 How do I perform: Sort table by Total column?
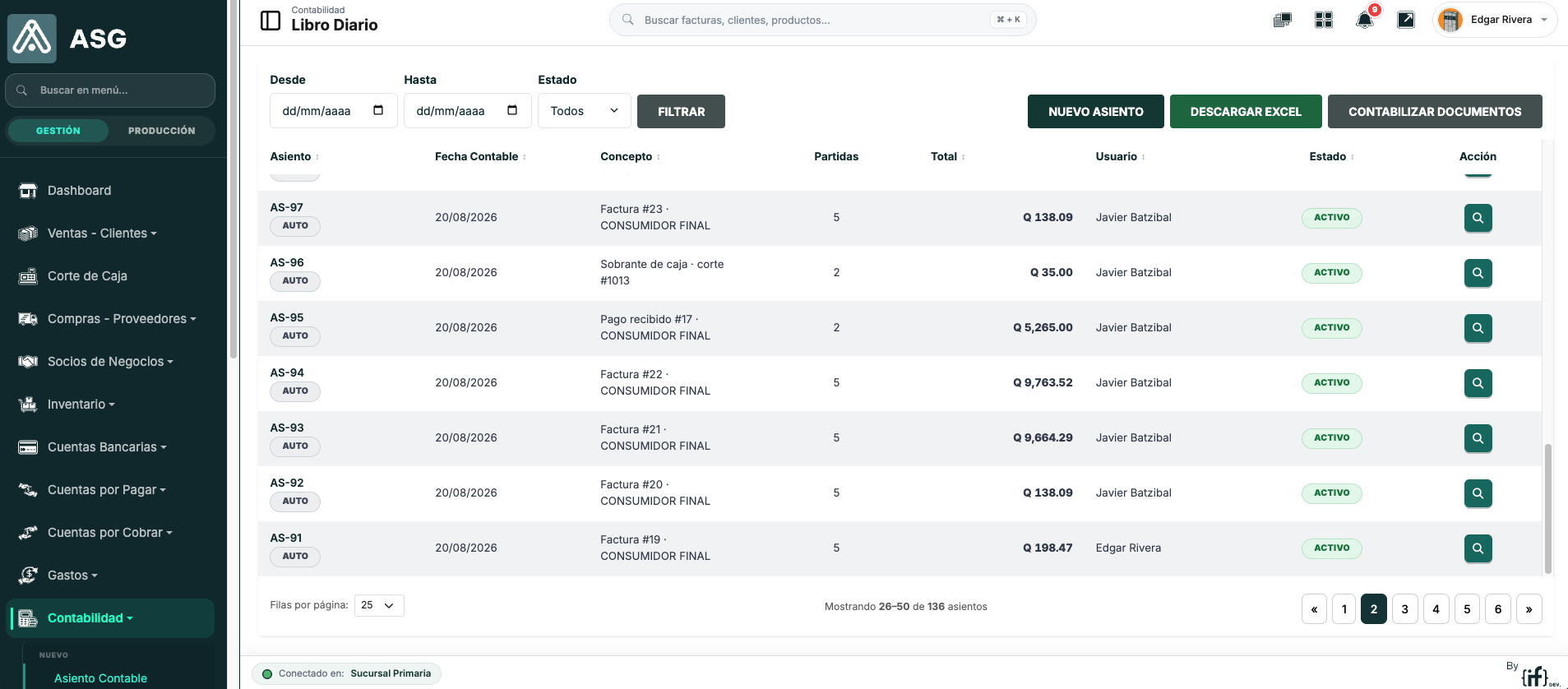pos(948,156)
